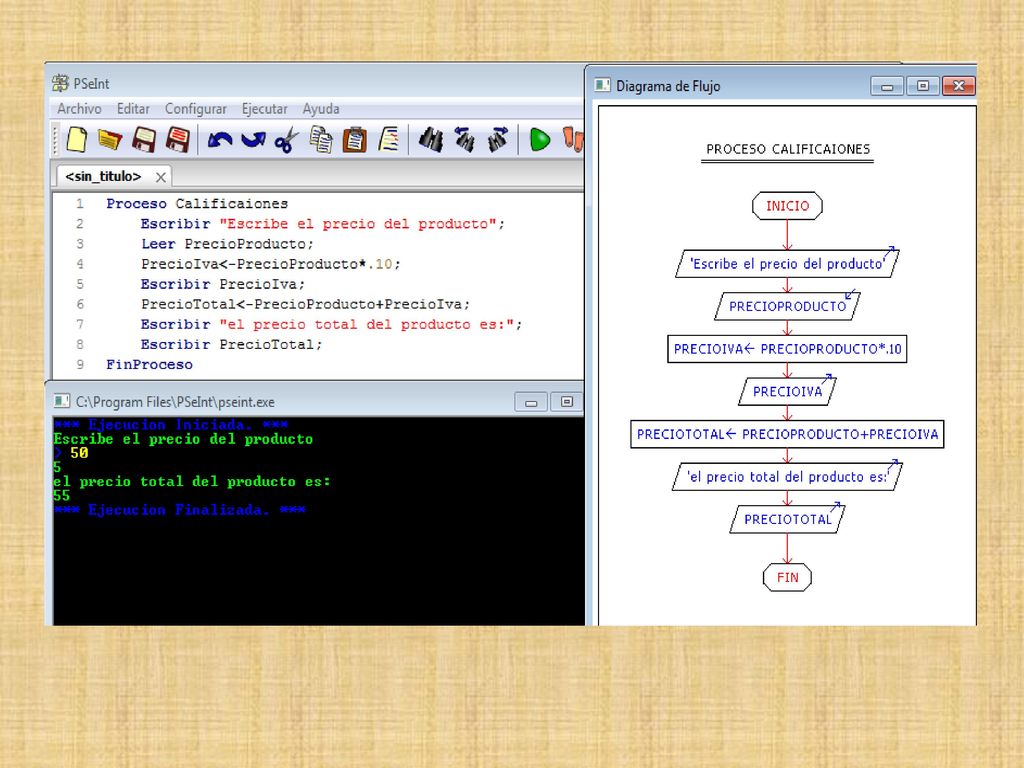Viewport: 1024px width, 768px height.
Task: Click the 'FinProceso' line in the editor
Action: (150, 364)
